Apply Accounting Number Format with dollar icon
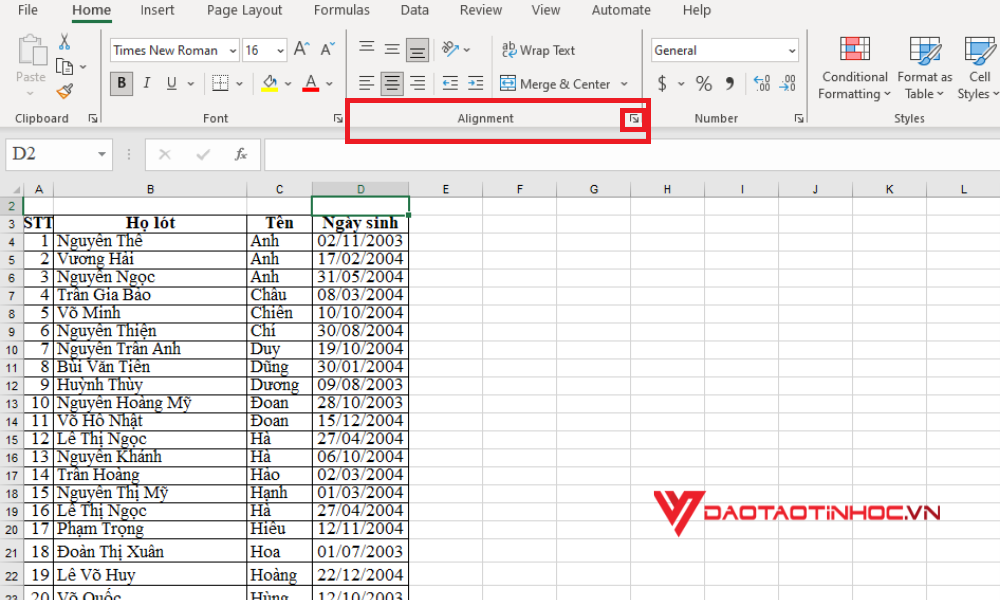 point(660,84)
